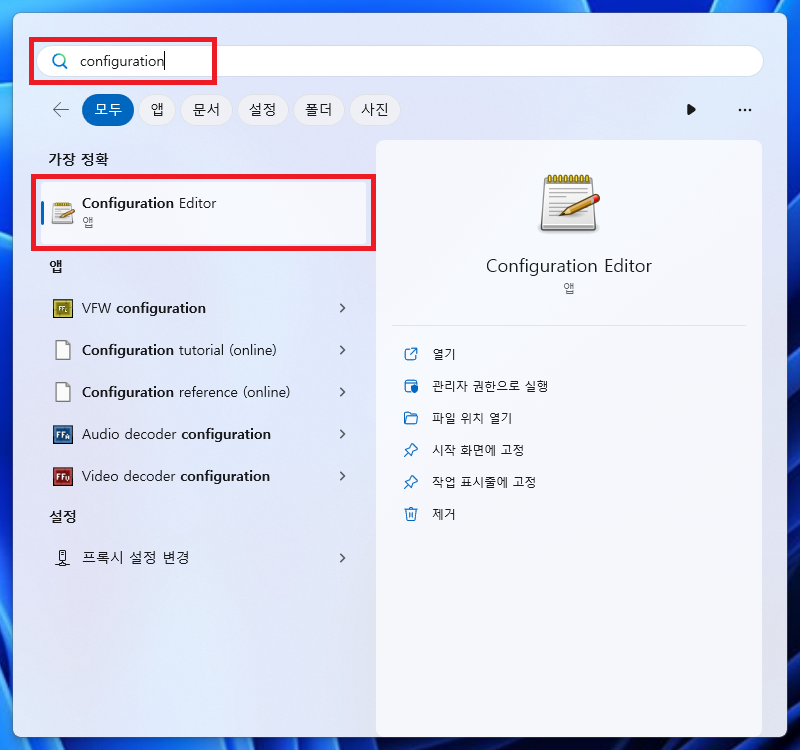The image size is (800, 750).
Task: Click the pin icon for 작업 표시줄에 고정
Action: point(411,482)
